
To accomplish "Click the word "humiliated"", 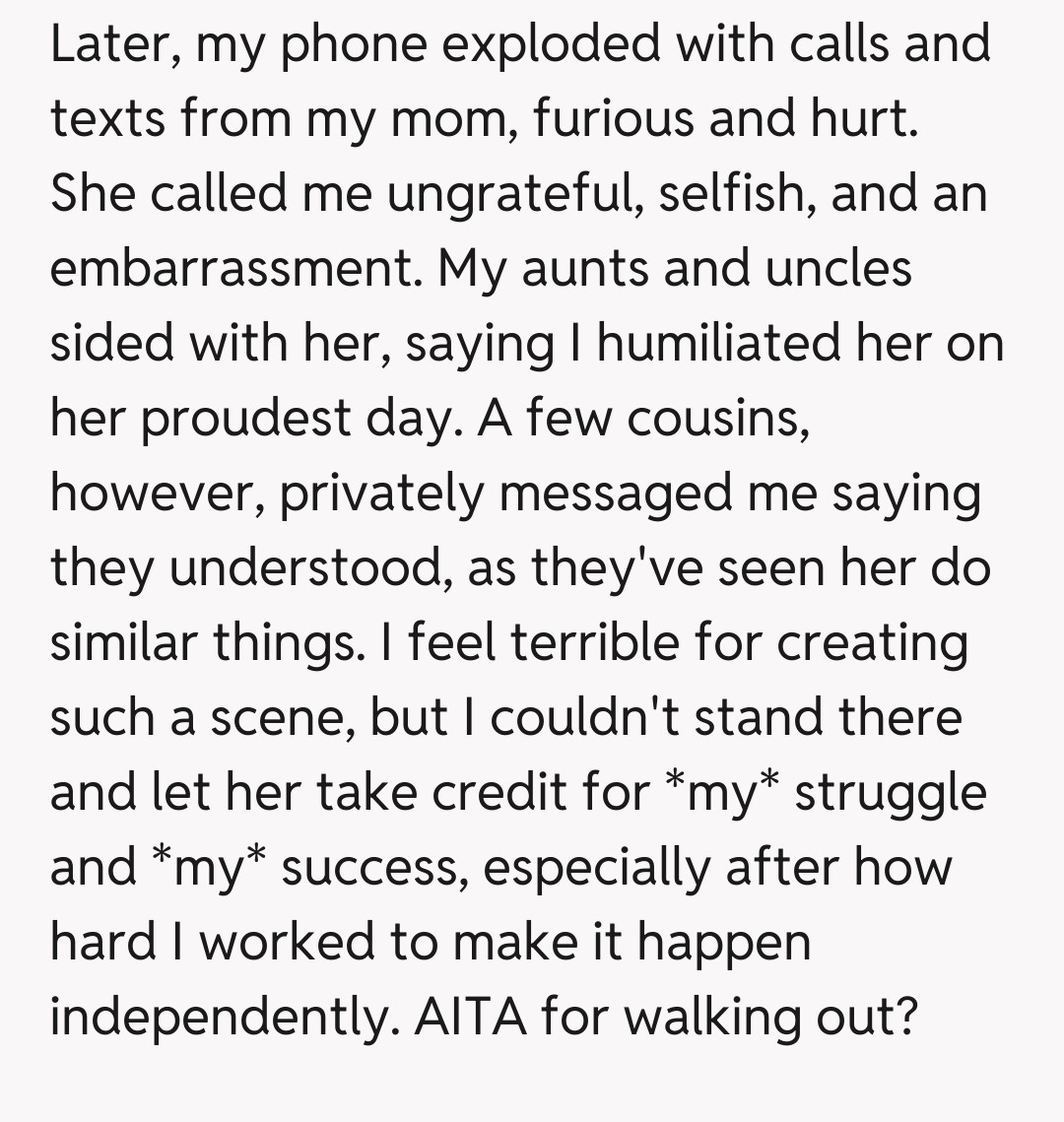I will 717,344.
